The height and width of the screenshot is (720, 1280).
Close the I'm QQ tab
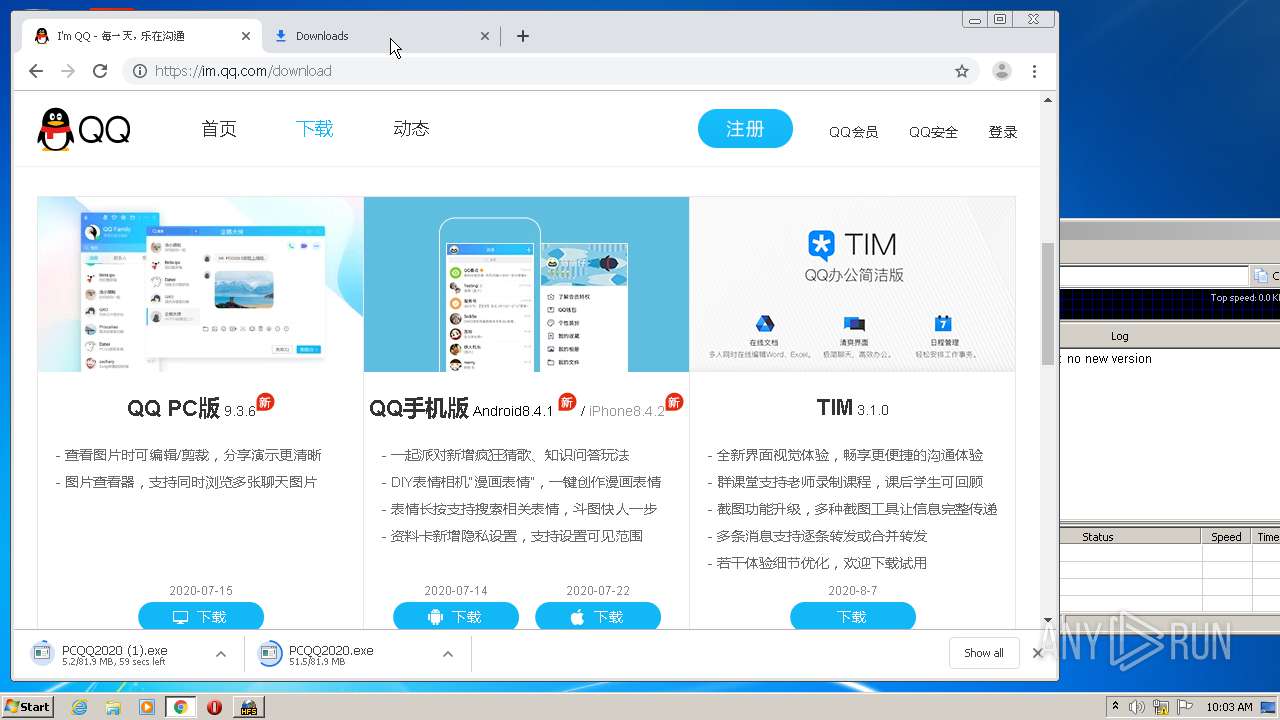[246, 36]
